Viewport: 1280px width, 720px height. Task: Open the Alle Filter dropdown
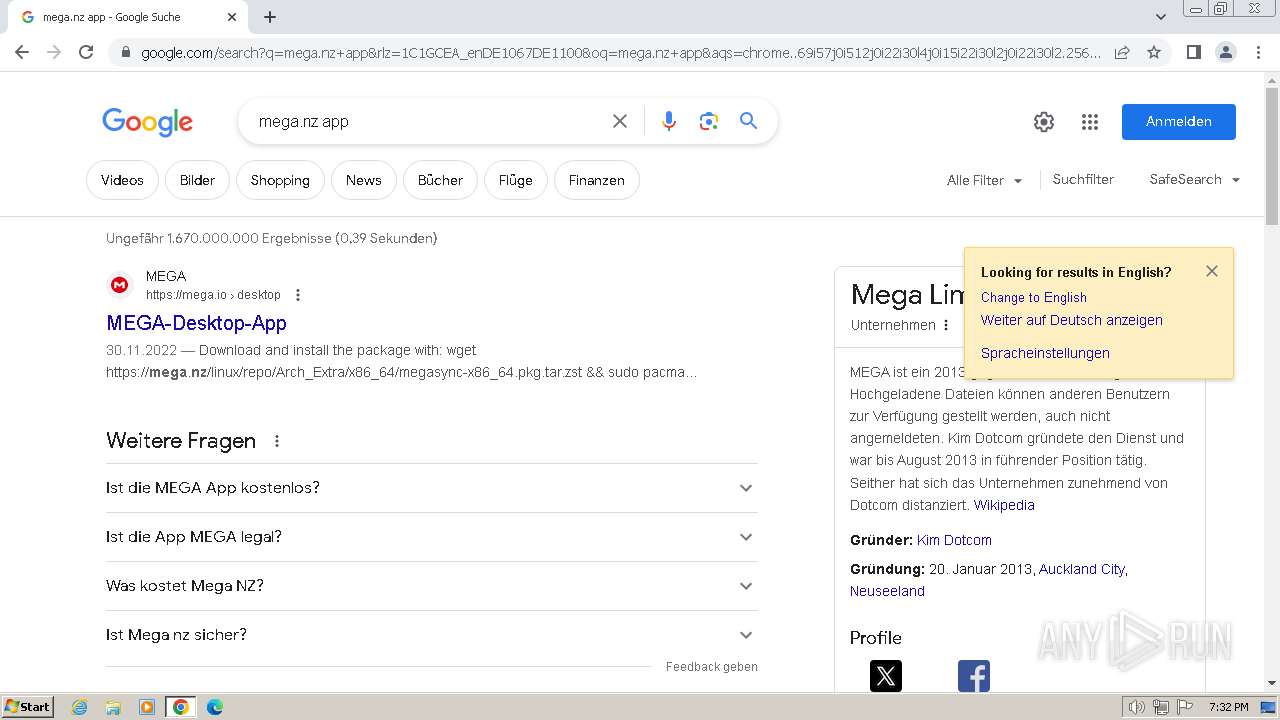(984, 180)
